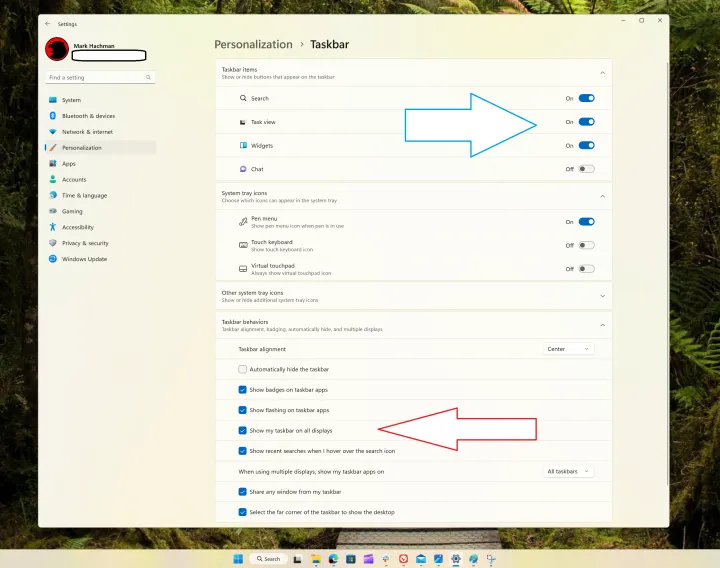Image resolution: width=720 pixels, height=568 pixels.
Task: Click the Find a setting search box
Action: (x=98, y=77)
